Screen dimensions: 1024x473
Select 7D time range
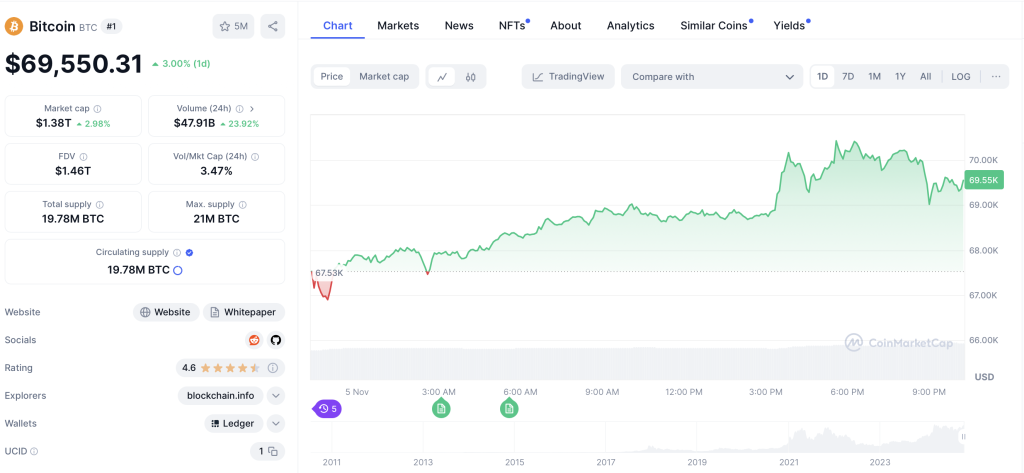pos(848,76)
